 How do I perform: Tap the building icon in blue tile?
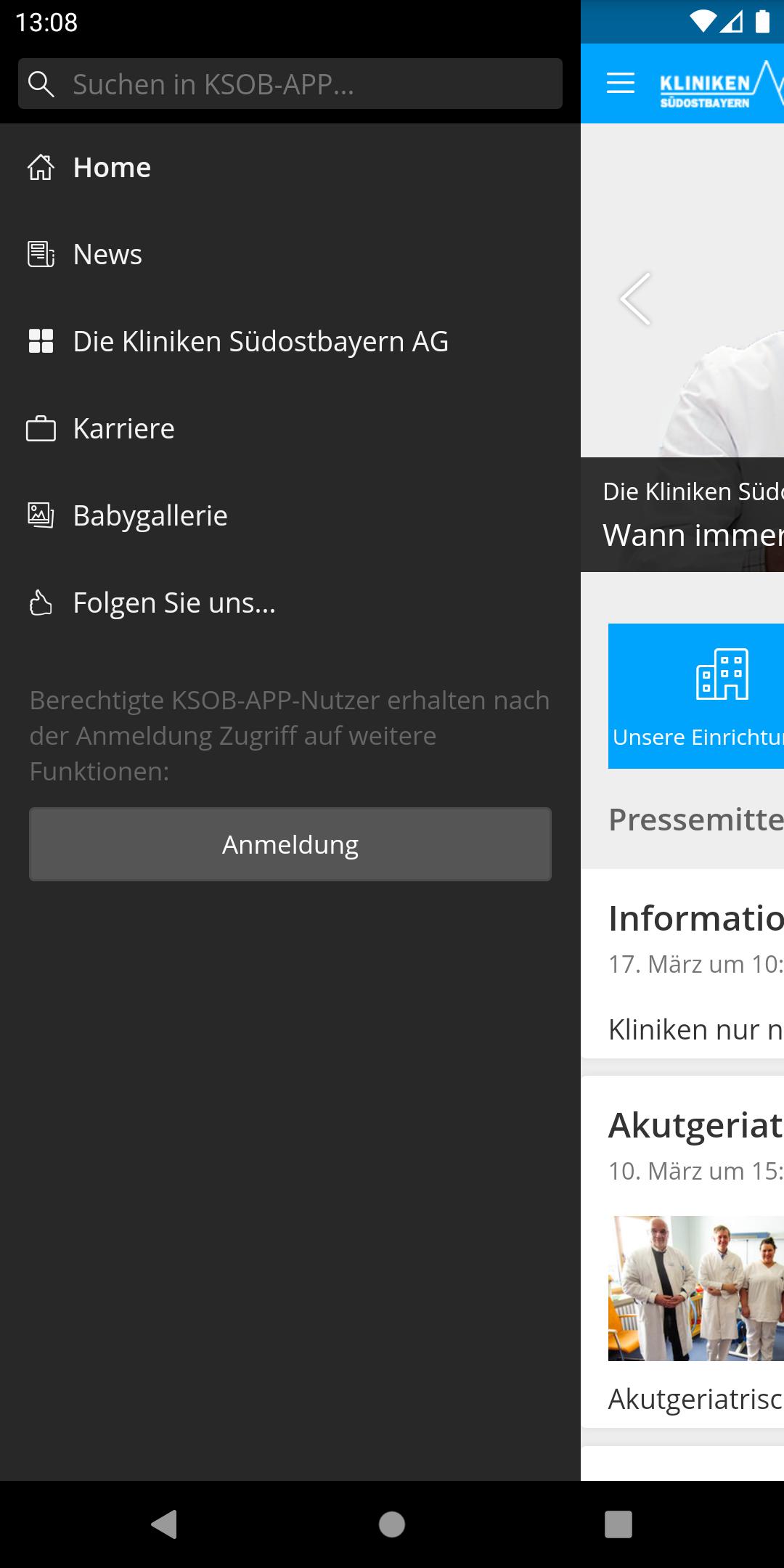tap(722, 674)
